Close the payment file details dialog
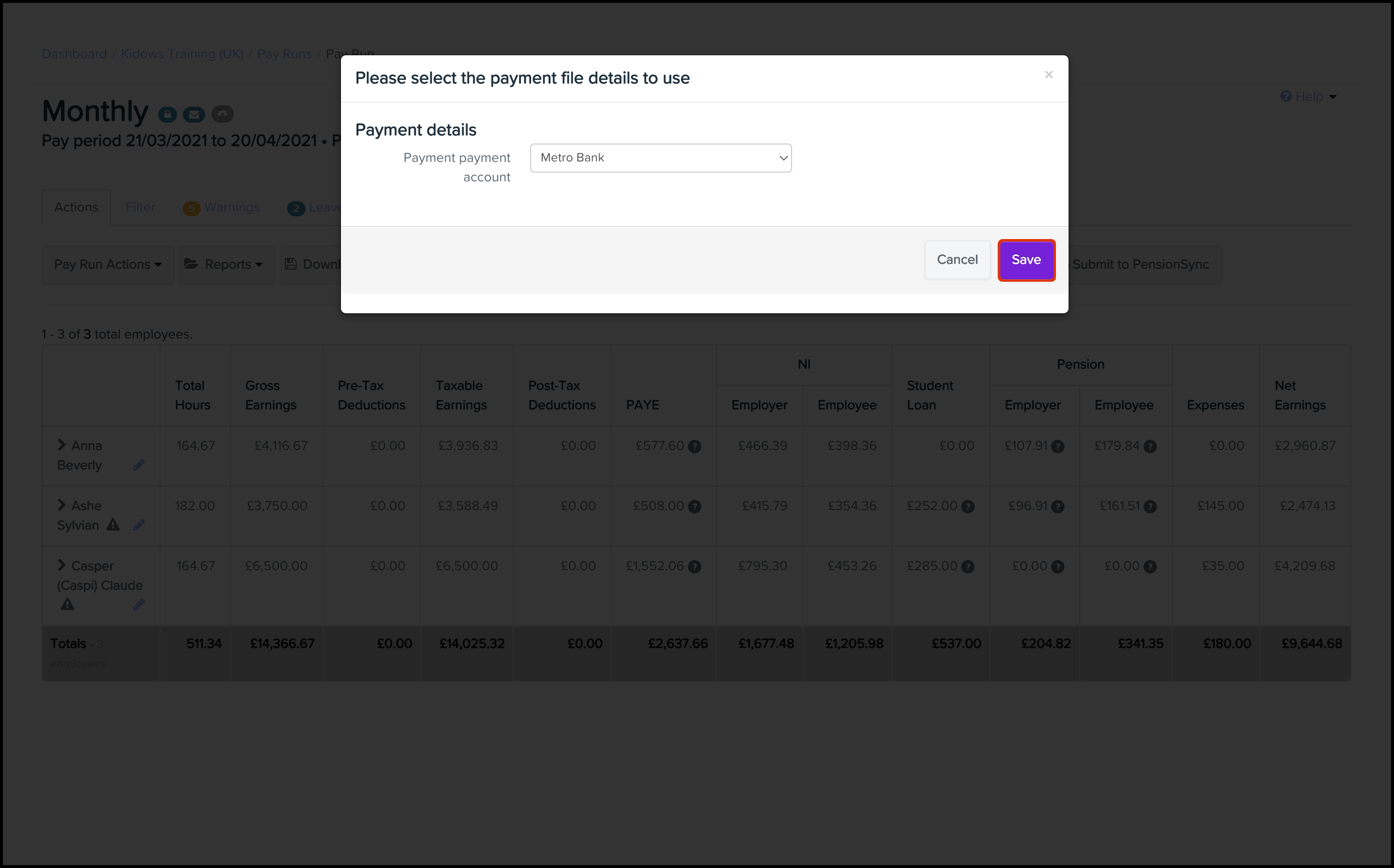The width and height of the screenshot is (1394, 868). pos(1048,75)
